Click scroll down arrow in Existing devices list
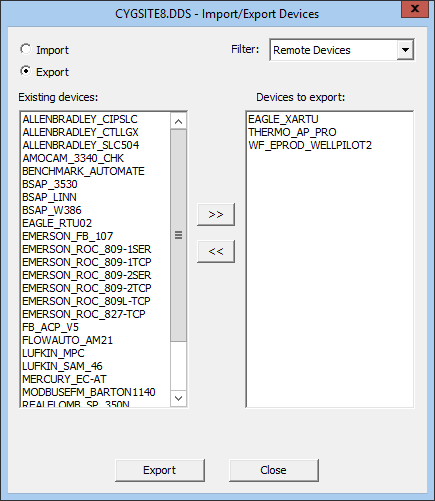 [178, 398]
